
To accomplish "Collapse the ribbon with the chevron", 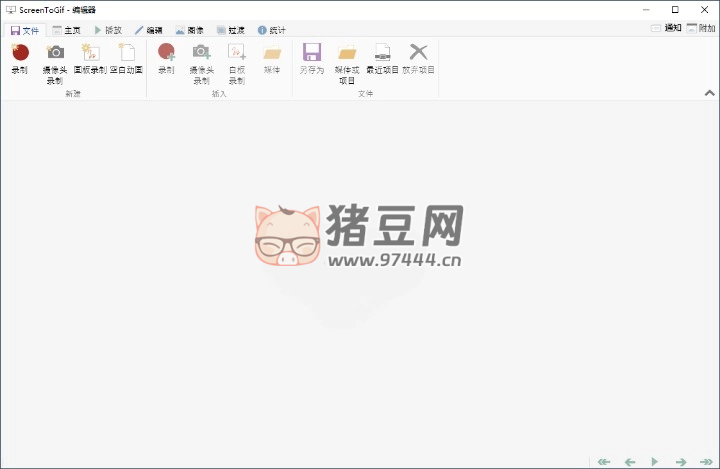I will (709, 93).
